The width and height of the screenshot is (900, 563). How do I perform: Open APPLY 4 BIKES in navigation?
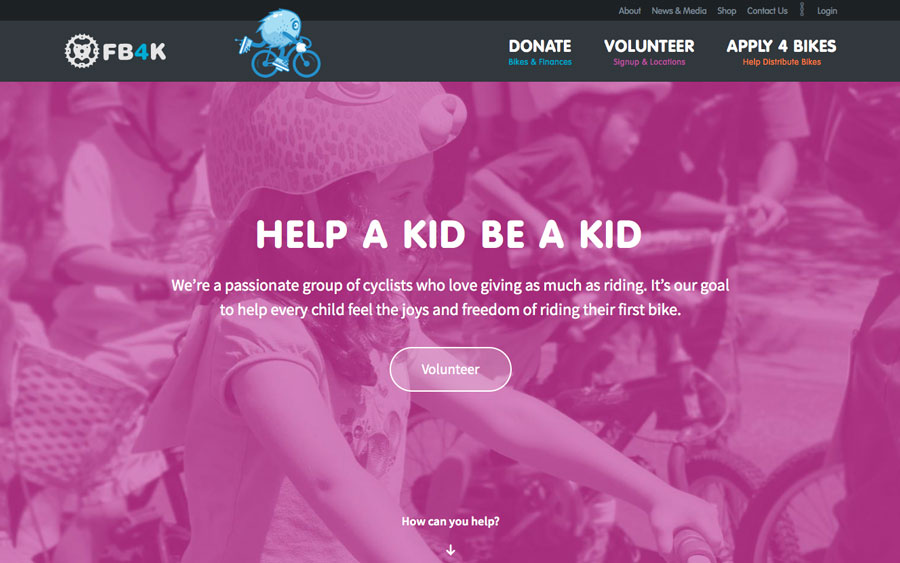click(x=781, y=46)
